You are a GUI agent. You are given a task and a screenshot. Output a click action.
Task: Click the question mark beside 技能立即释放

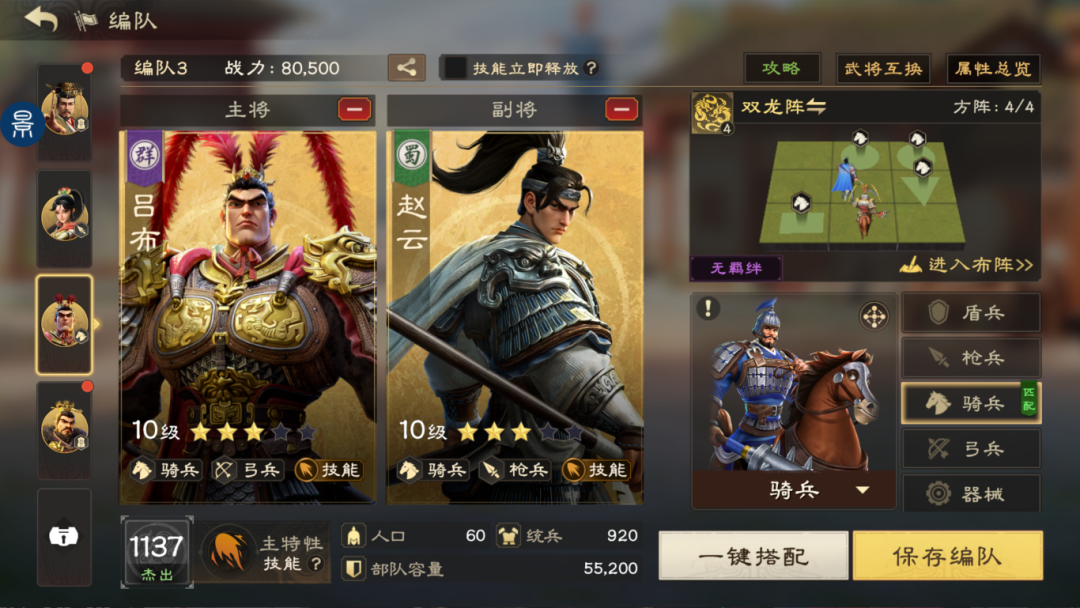point(591,67)
